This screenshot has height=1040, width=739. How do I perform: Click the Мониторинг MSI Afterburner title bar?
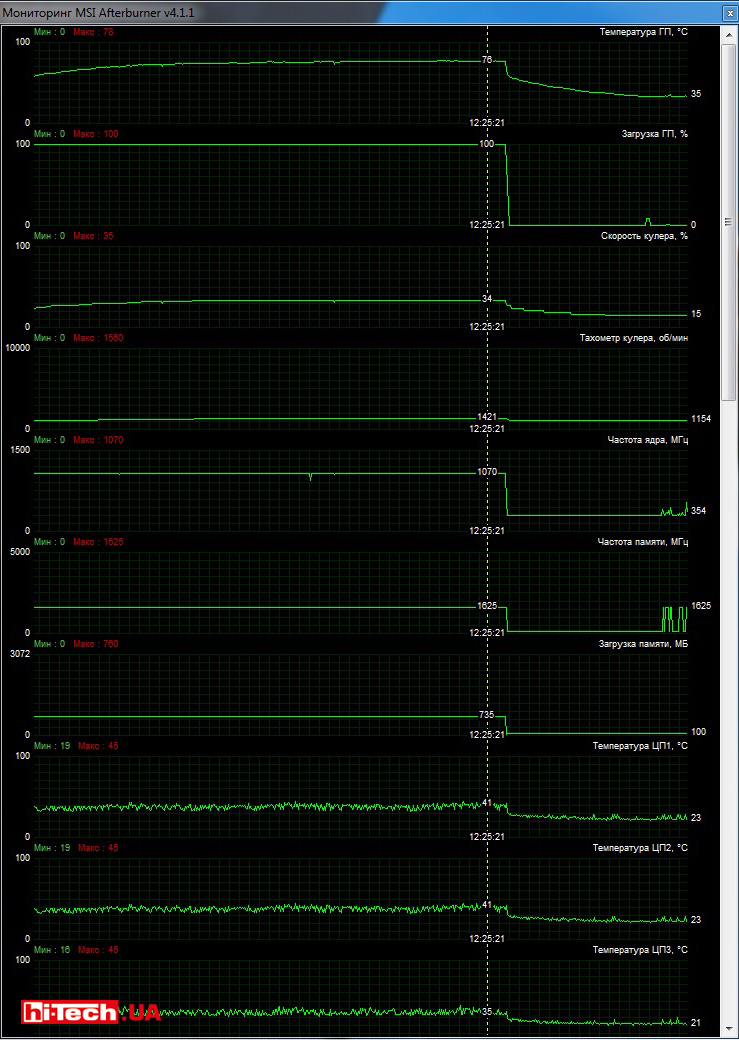300,10
